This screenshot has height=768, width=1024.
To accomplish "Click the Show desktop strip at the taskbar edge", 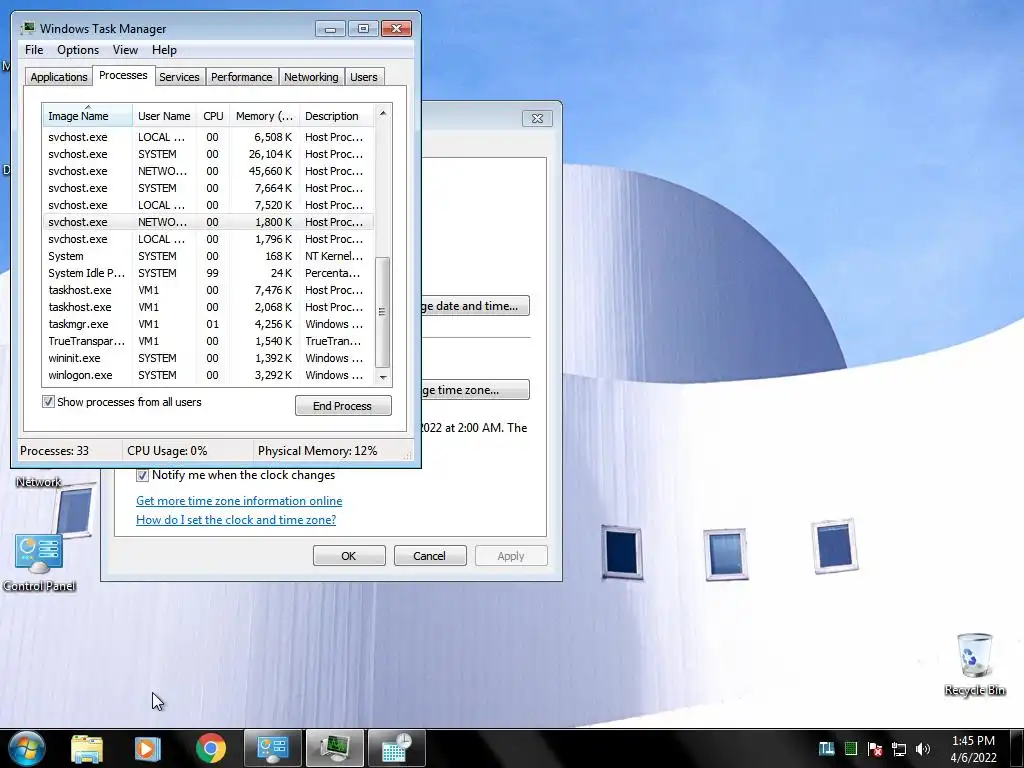I will click(x=1017, y=748).
